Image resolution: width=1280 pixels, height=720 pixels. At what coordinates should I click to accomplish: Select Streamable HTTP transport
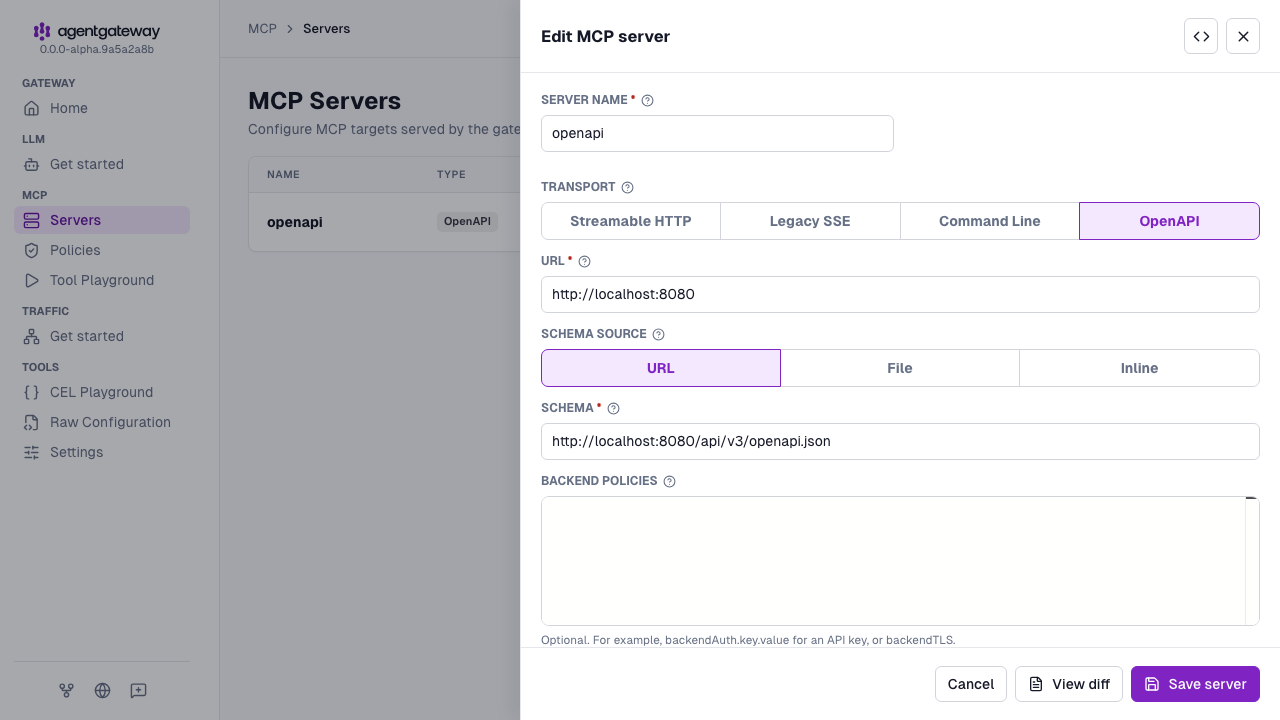[631, 221]
